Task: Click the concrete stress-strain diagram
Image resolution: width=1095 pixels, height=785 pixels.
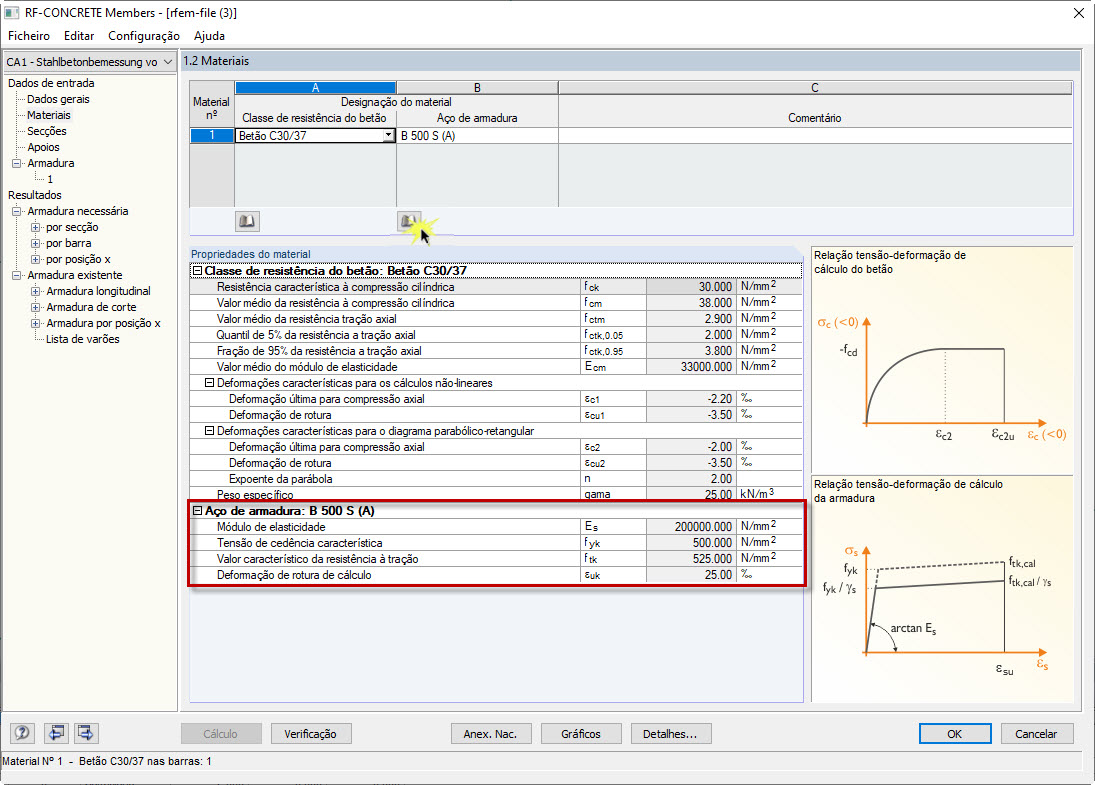Action: pyautogui.click(x=941, y=360)
